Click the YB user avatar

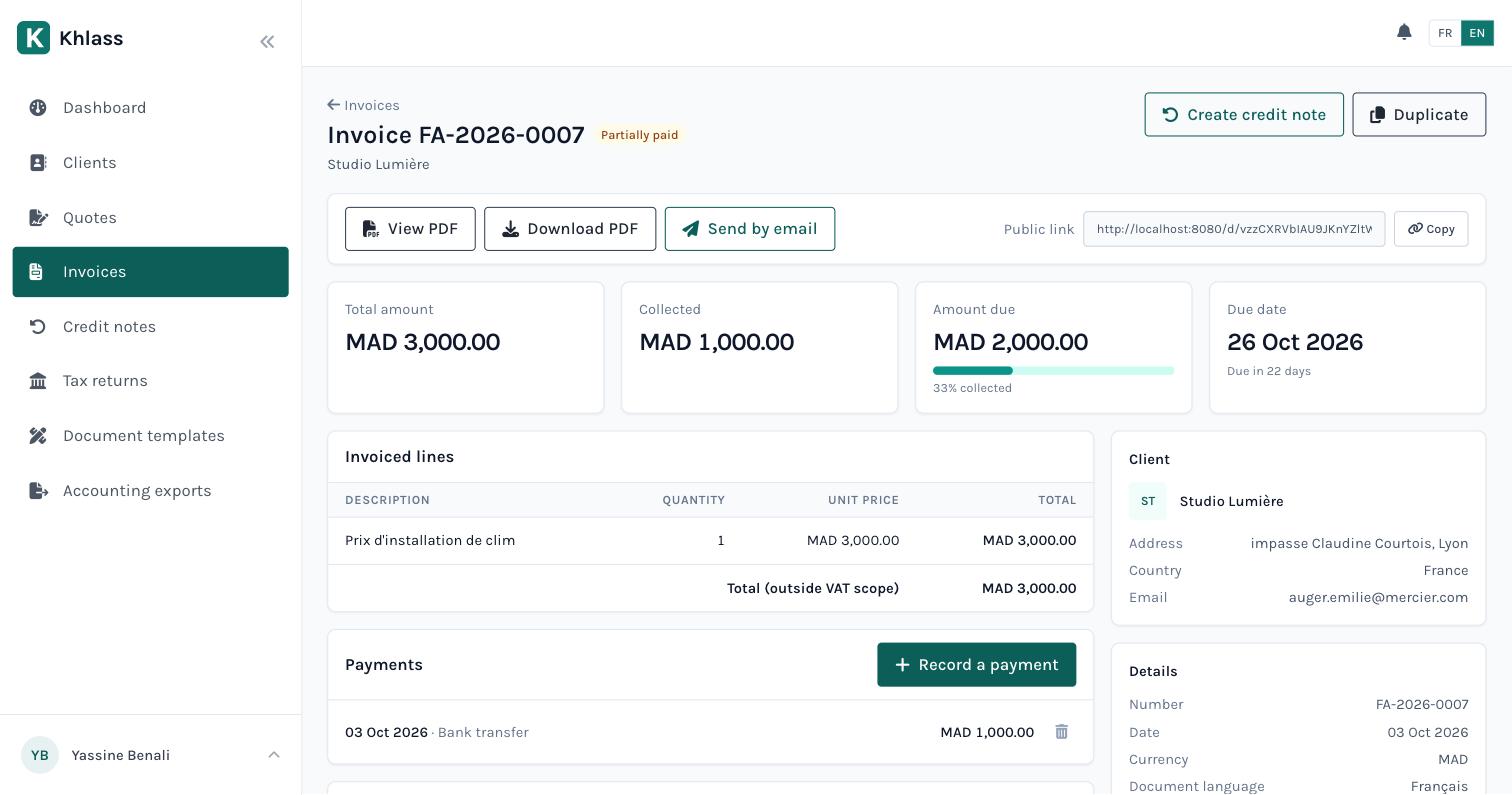coord(40,755)
